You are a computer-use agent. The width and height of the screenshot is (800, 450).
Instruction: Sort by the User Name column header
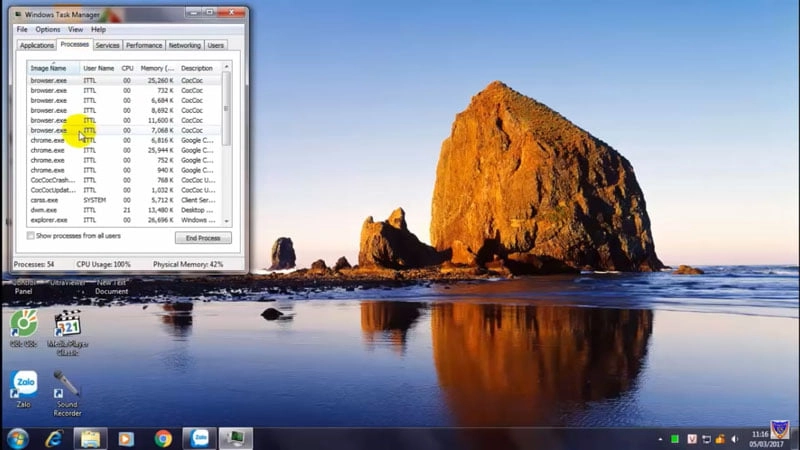pos(99,68)
